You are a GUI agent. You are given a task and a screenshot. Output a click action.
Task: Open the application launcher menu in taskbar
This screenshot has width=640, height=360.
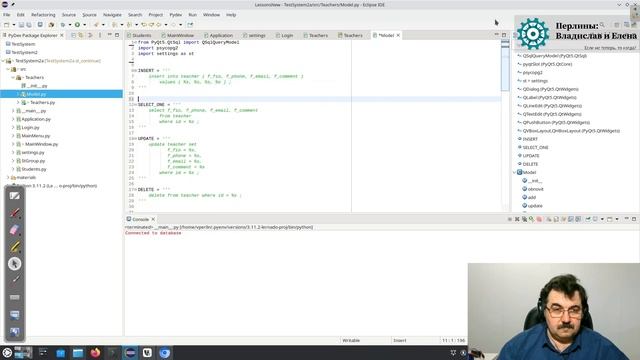click(7, 353)
